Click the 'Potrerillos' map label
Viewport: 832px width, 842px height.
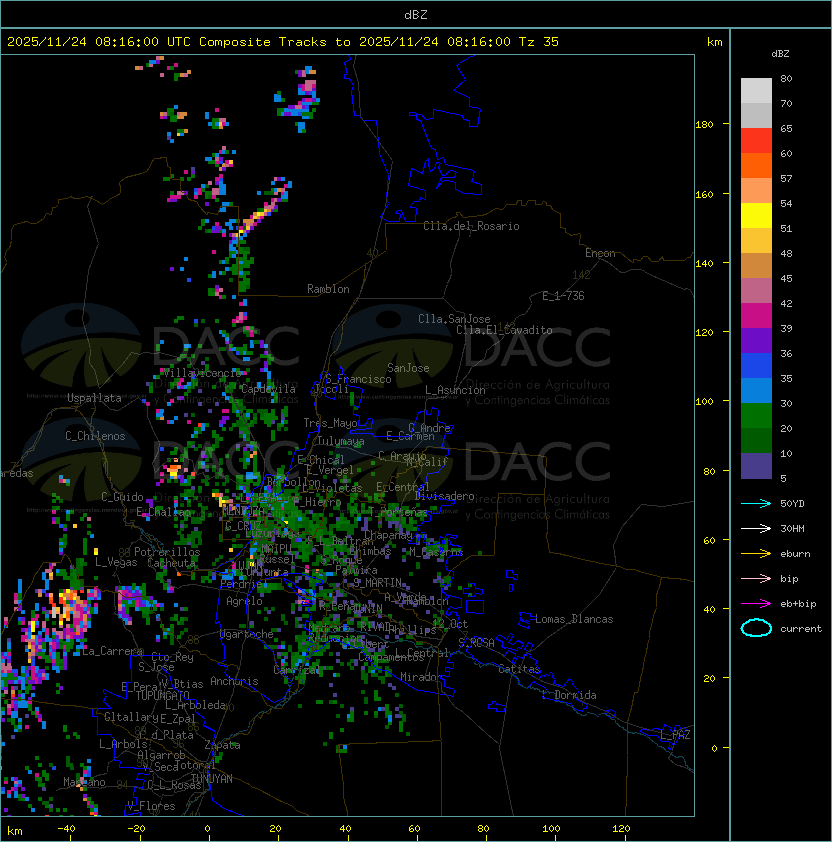point(167,552)
